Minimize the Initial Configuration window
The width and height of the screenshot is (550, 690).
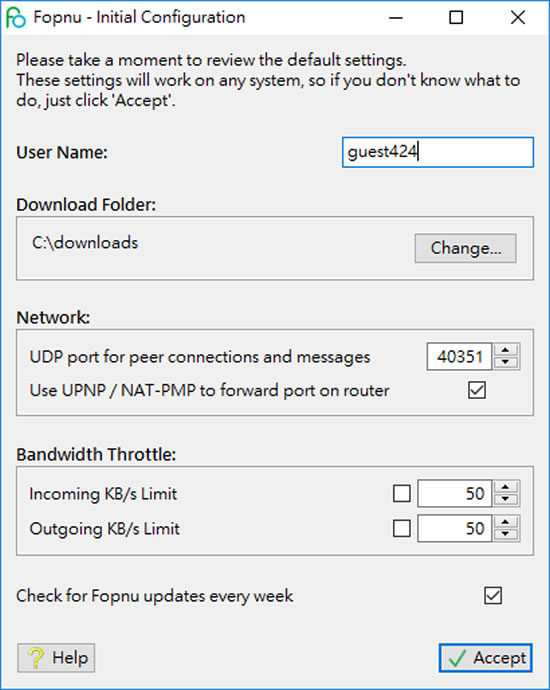coord(396,18)
